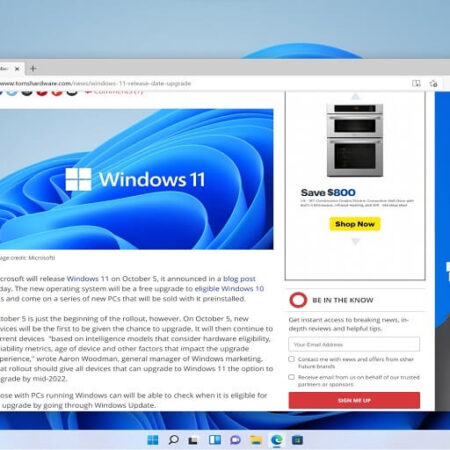Viewport: 450px width, 450px height.
Task: Click the tomshardware.com address bar URL
Action: point(95,83)
